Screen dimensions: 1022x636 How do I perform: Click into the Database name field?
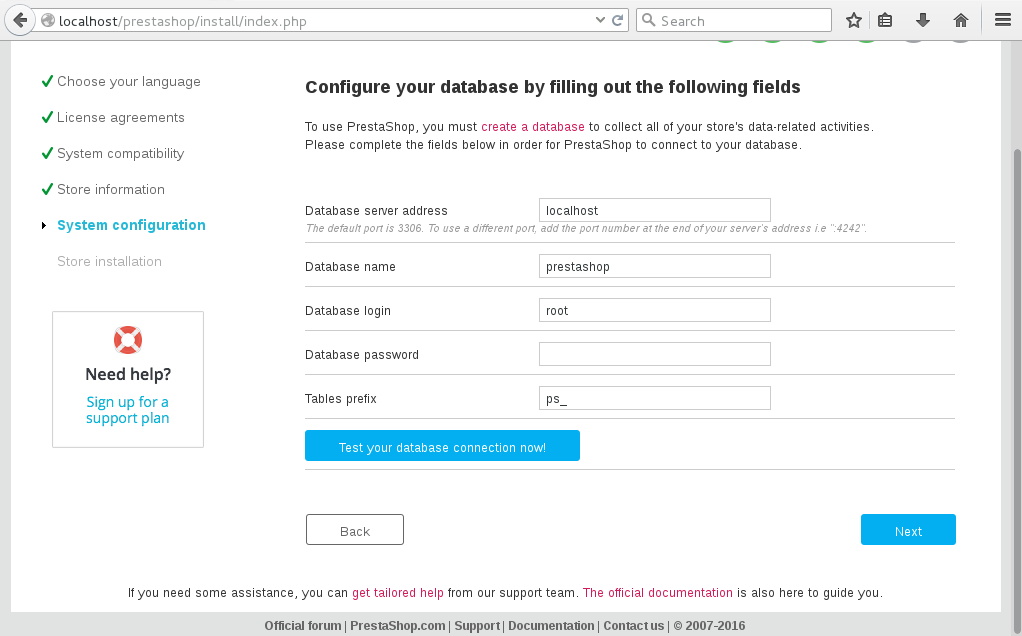[654, 266]
